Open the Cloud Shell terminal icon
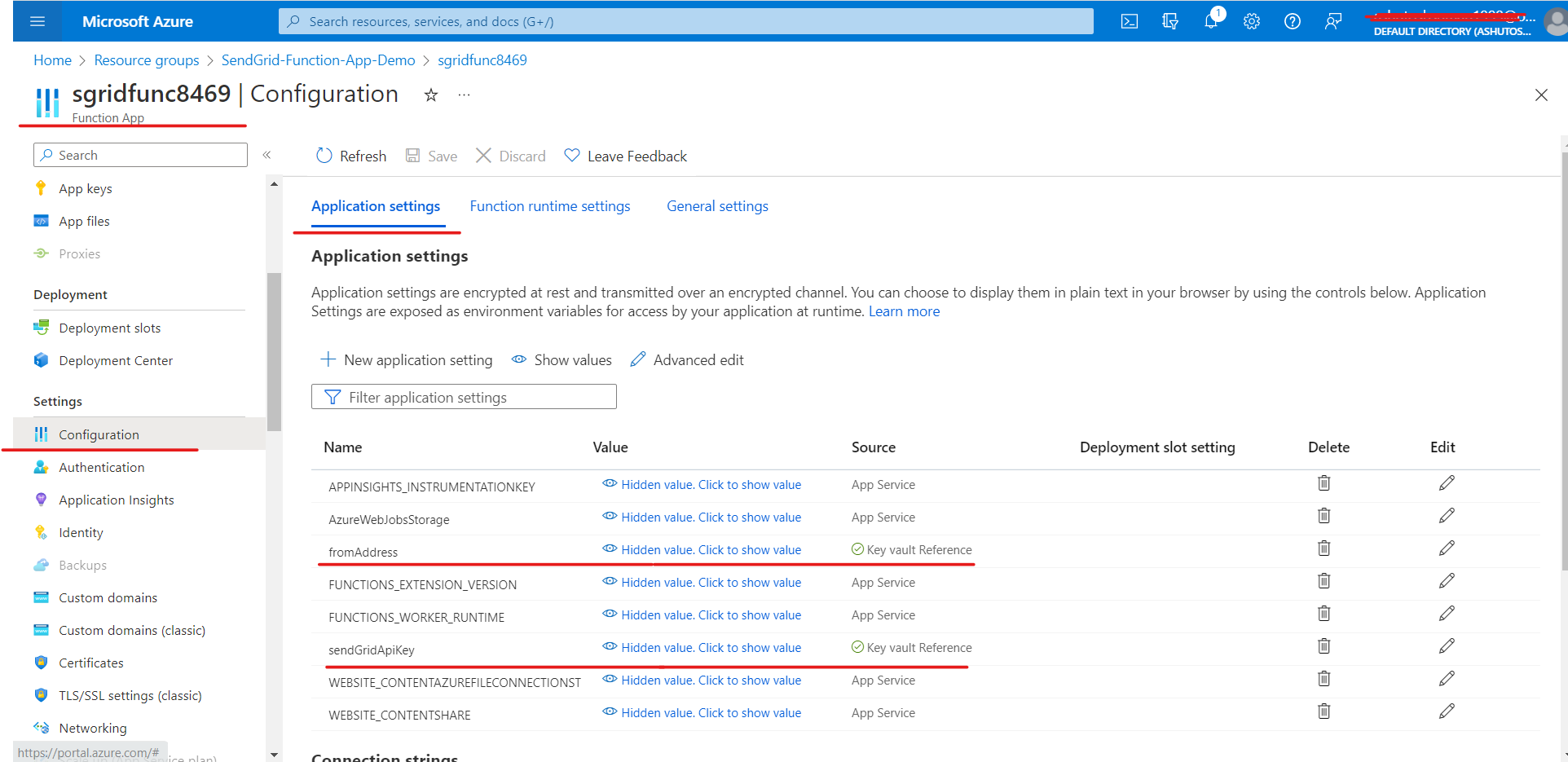Screen dimensions: 1568x762 [1129, 21]
